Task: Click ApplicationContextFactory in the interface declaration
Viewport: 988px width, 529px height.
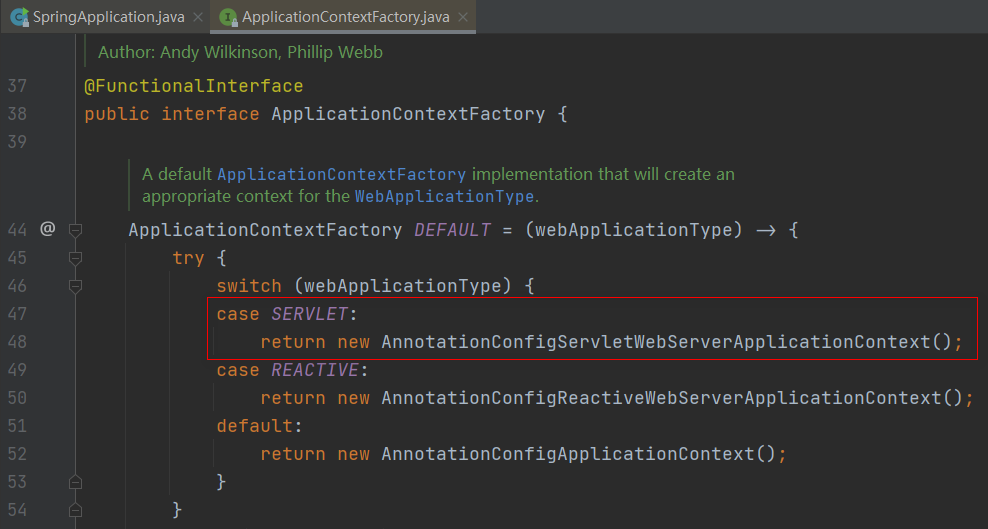Action: click(408, 114)
